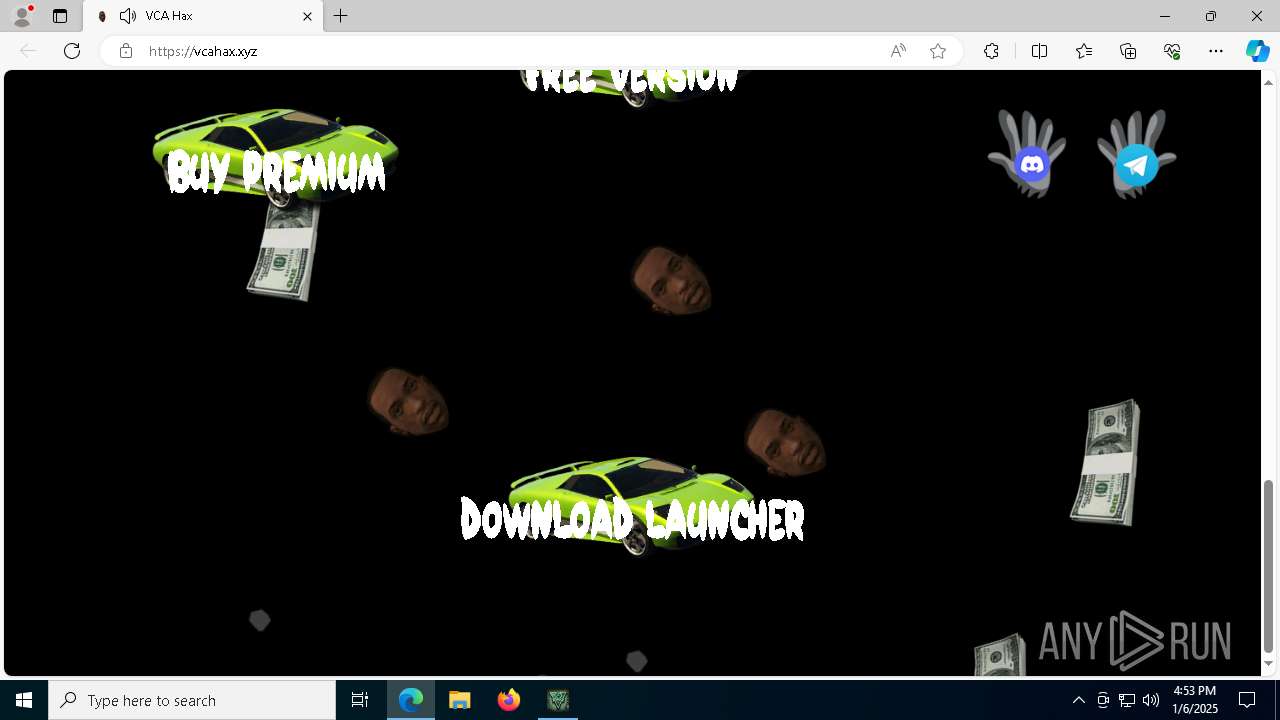Open the volume speaker tray icon
The height and width of the screenshot is (720, 1280).
1150,700
